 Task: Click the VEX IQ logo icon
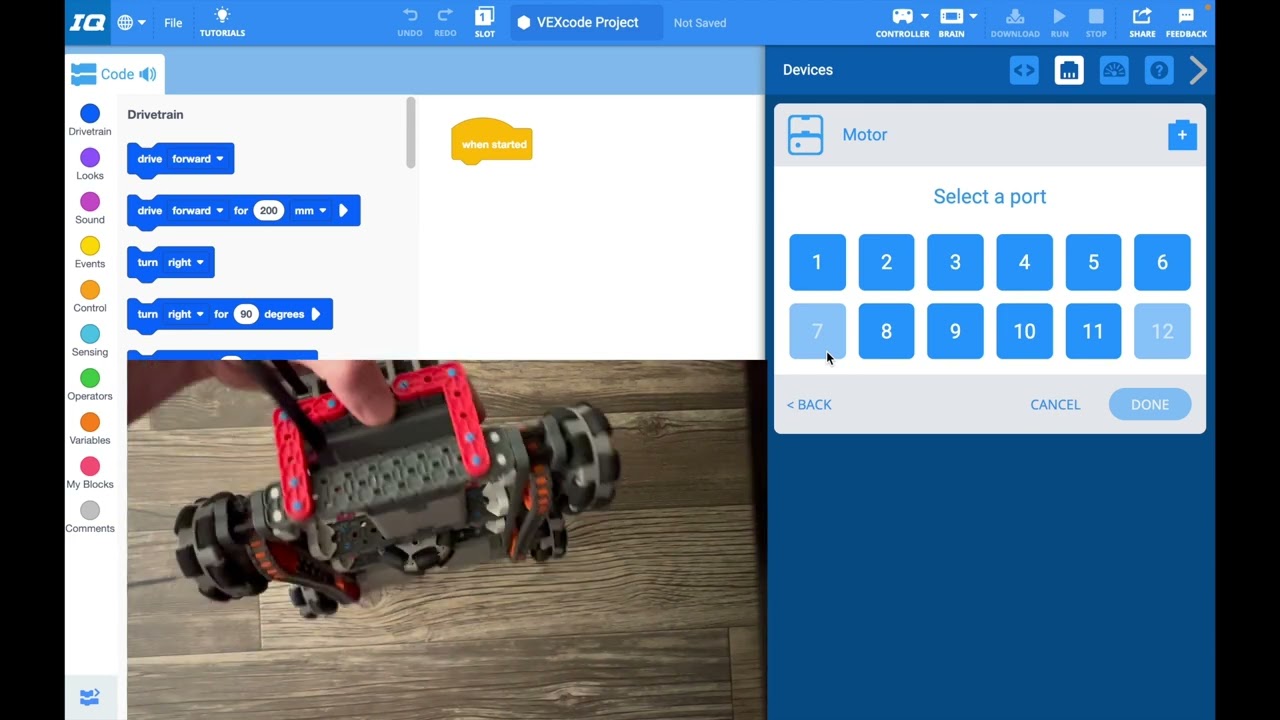87,22
